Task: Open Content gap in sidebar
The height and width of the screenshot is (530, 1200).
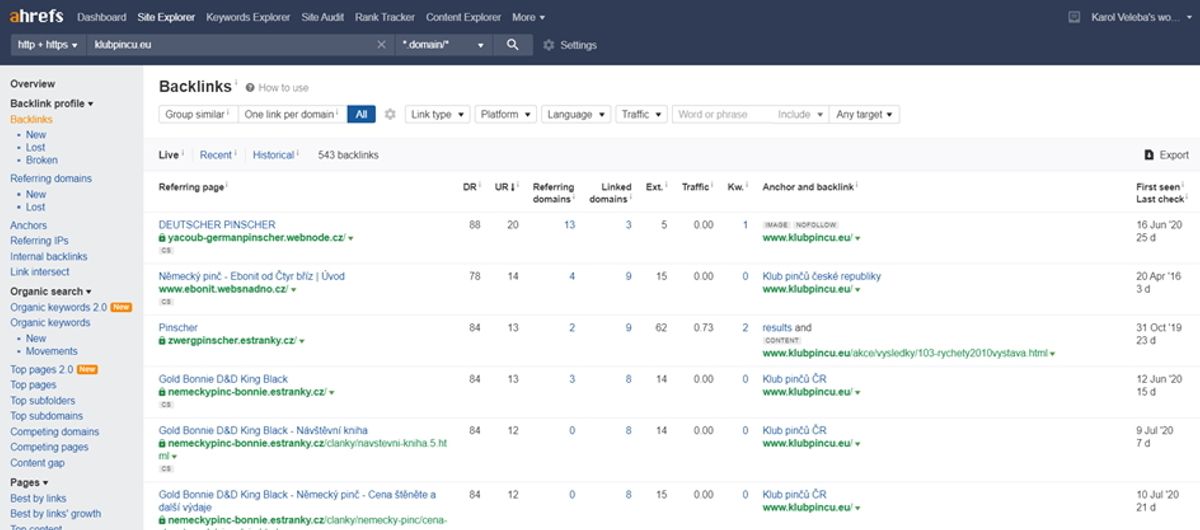Action: click(37, 463)
